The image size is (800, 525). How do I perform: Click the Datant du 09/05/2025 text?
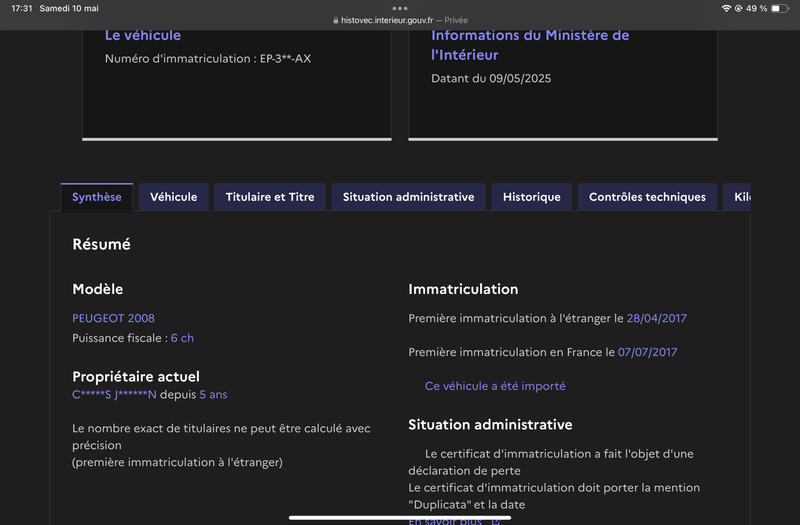pyautogui.click(x=491, y=79)
